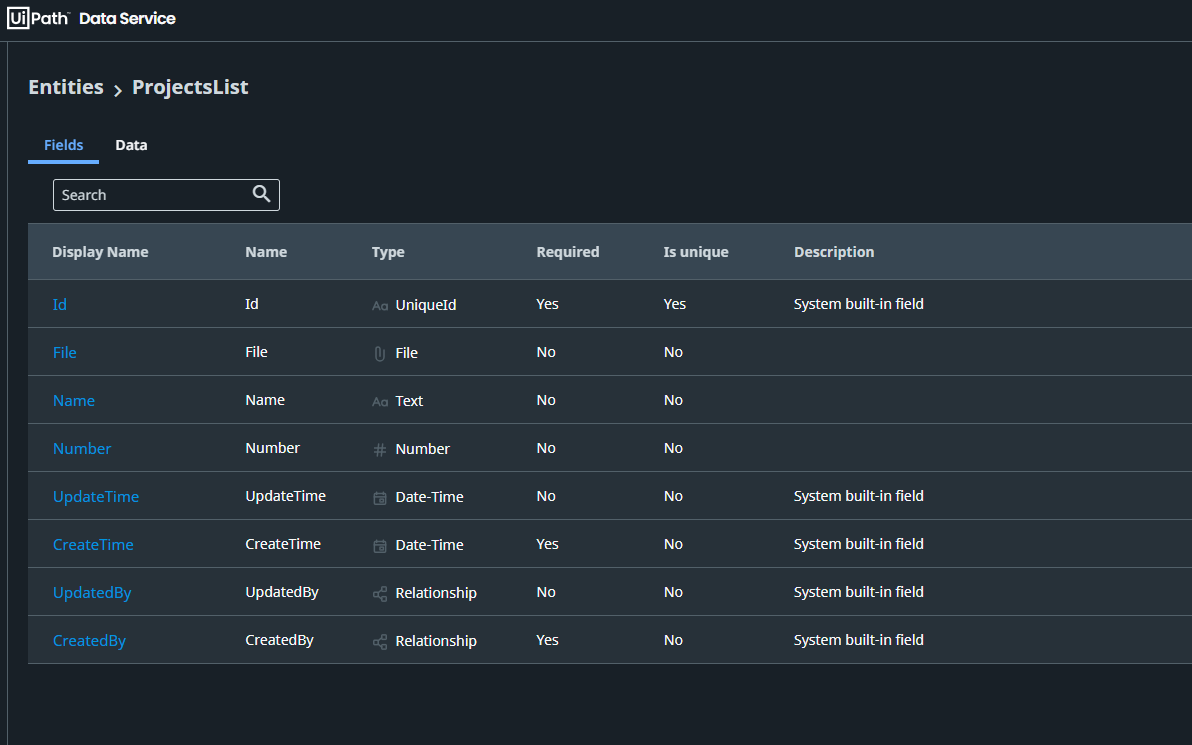
Task: Click the CreateTime Date-Time calendar icon
Action: point(379,545)
